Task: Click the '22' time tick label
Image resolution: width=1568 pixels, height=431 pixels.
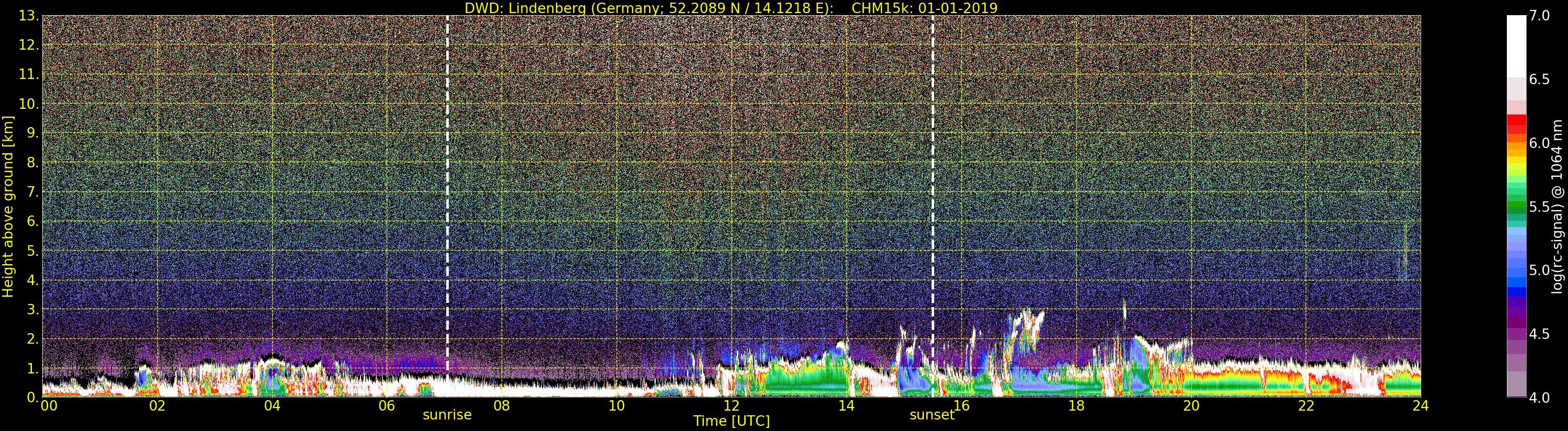Action: coord(1306,406)
